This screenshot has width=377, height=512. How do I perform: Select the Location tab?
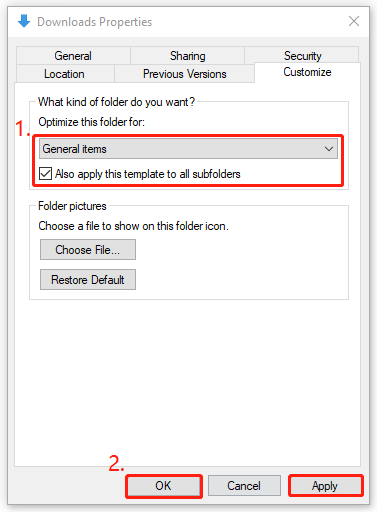(x=65, y=74)
